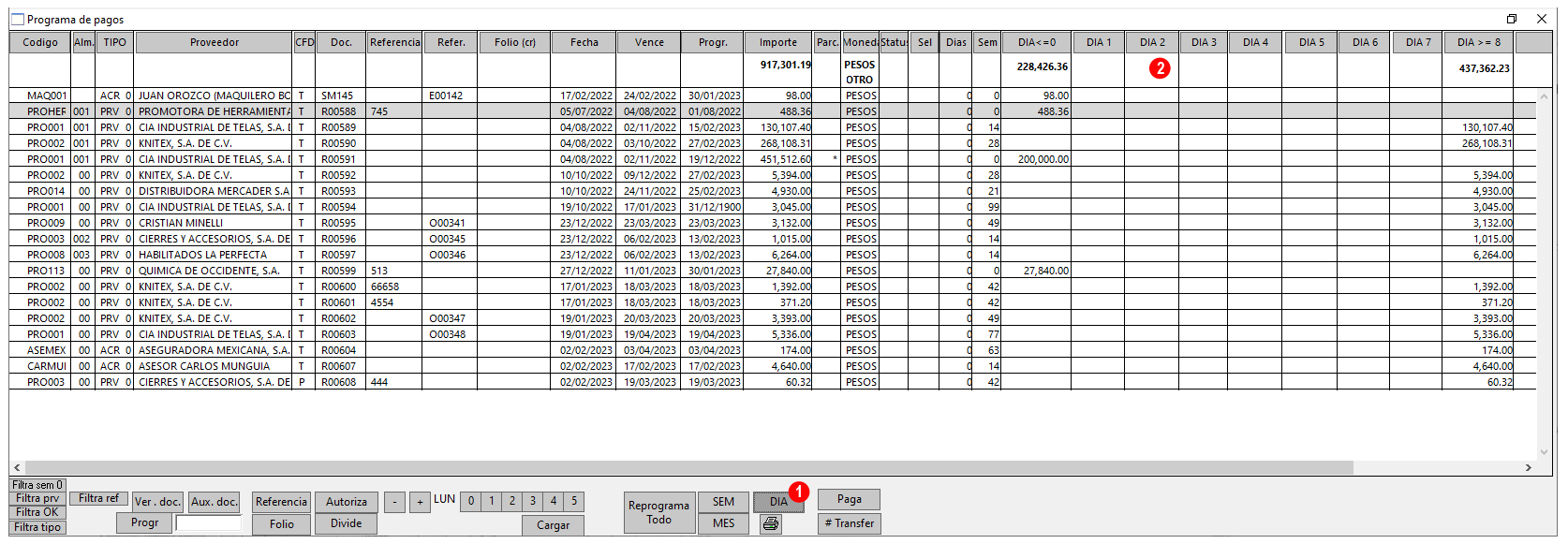
Task: Click the Autoriza button
Action: click(x=347, y=502)
